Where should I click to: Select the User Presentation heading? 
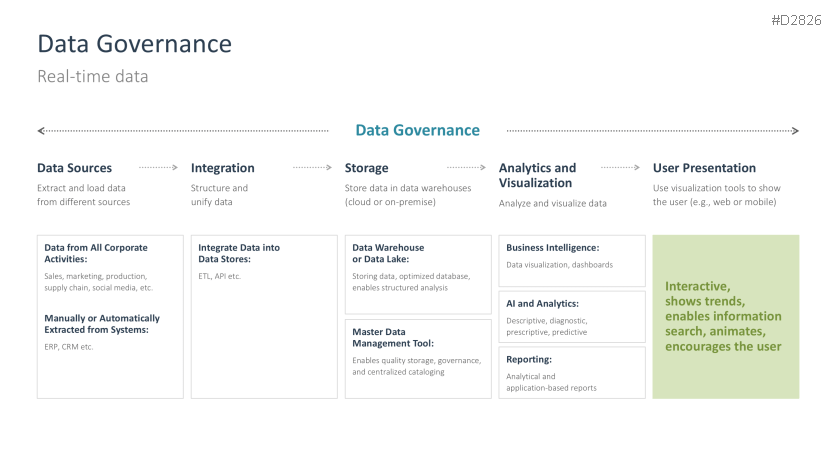(704, 168)
